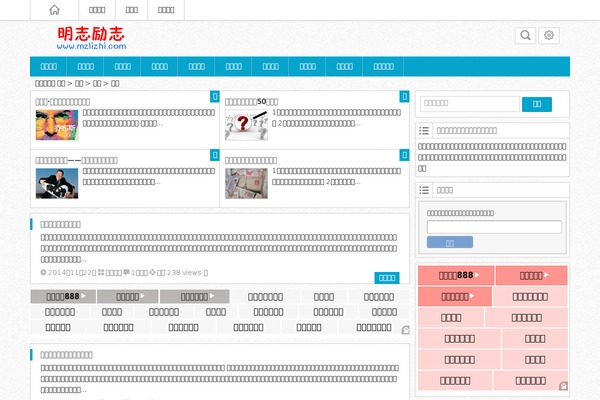Open the red question mark thumbnail
Image resolution: width=600 pixels, height=400 pixels.
[246, 125]
